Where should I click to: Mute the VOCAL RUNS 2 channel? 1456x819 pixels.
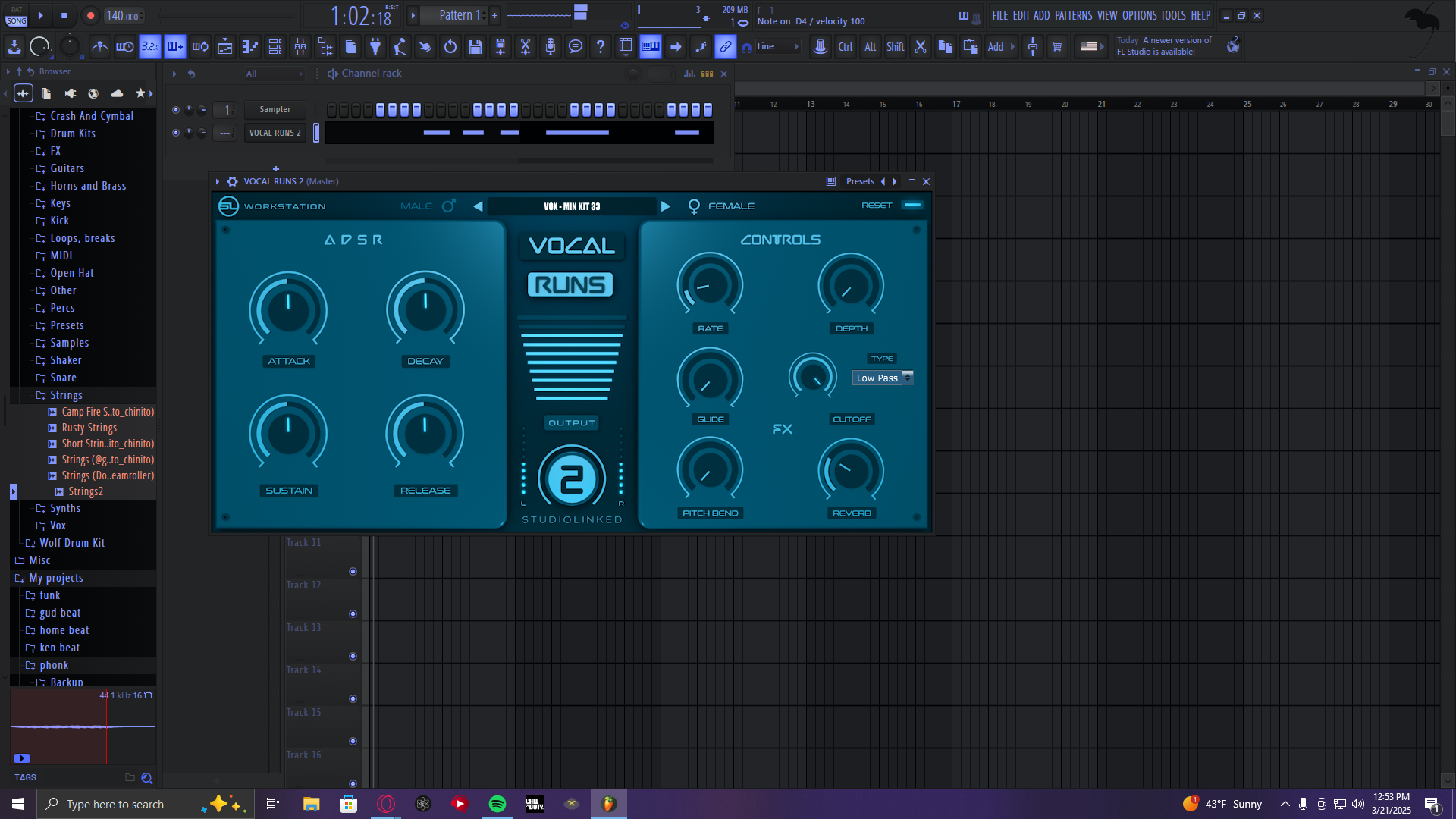click(x=176, y=133)
